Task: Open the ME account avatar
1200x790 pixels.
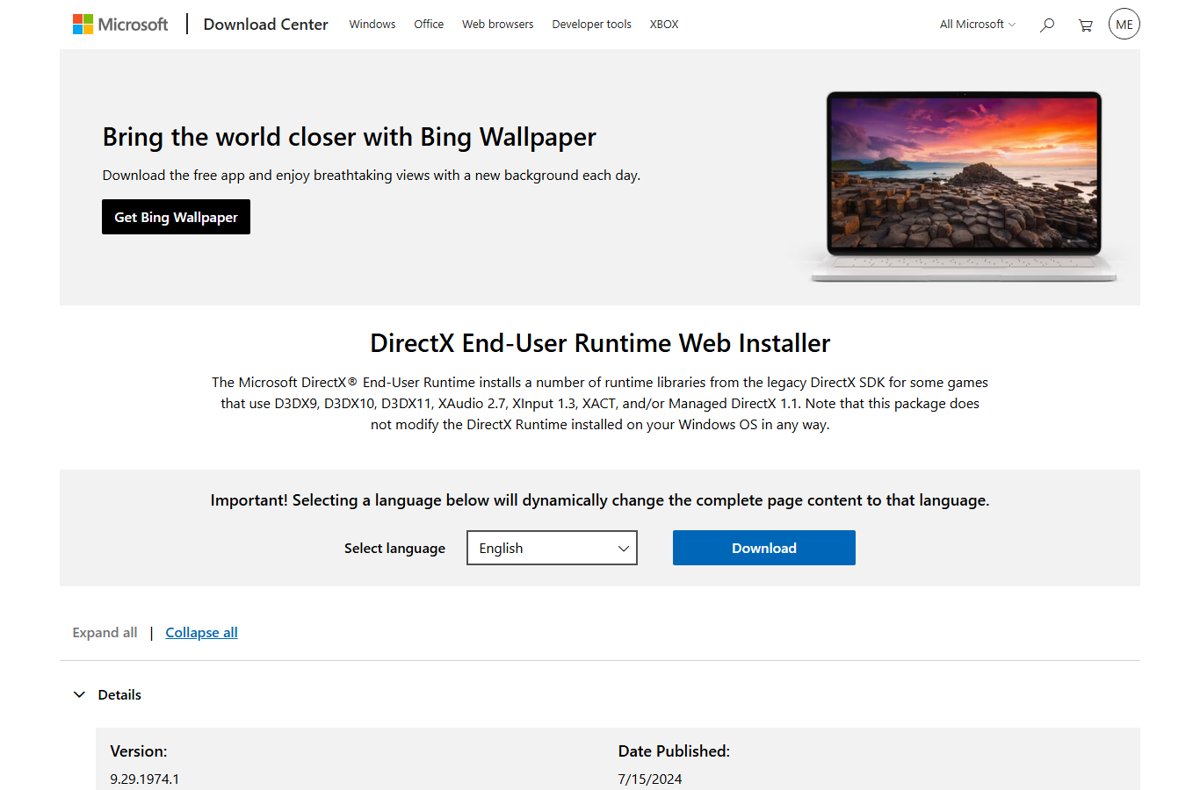Action: pos(1124,24)
